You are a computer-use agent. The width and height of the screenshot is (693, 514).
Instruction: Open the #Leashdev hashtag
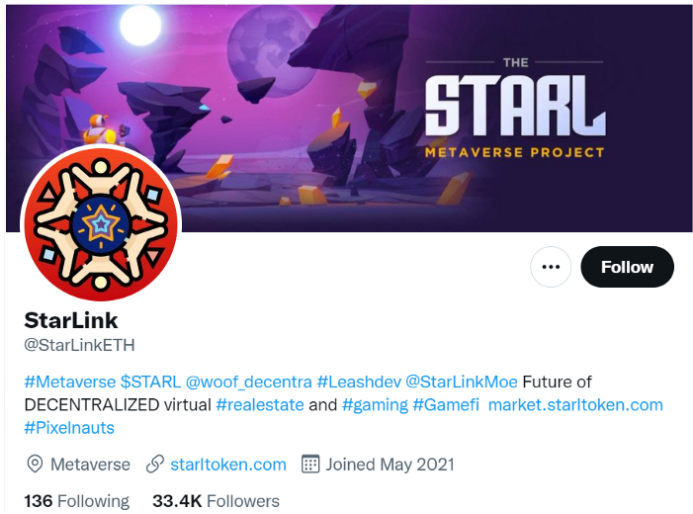pyautogui.click(x=359, y=381)
